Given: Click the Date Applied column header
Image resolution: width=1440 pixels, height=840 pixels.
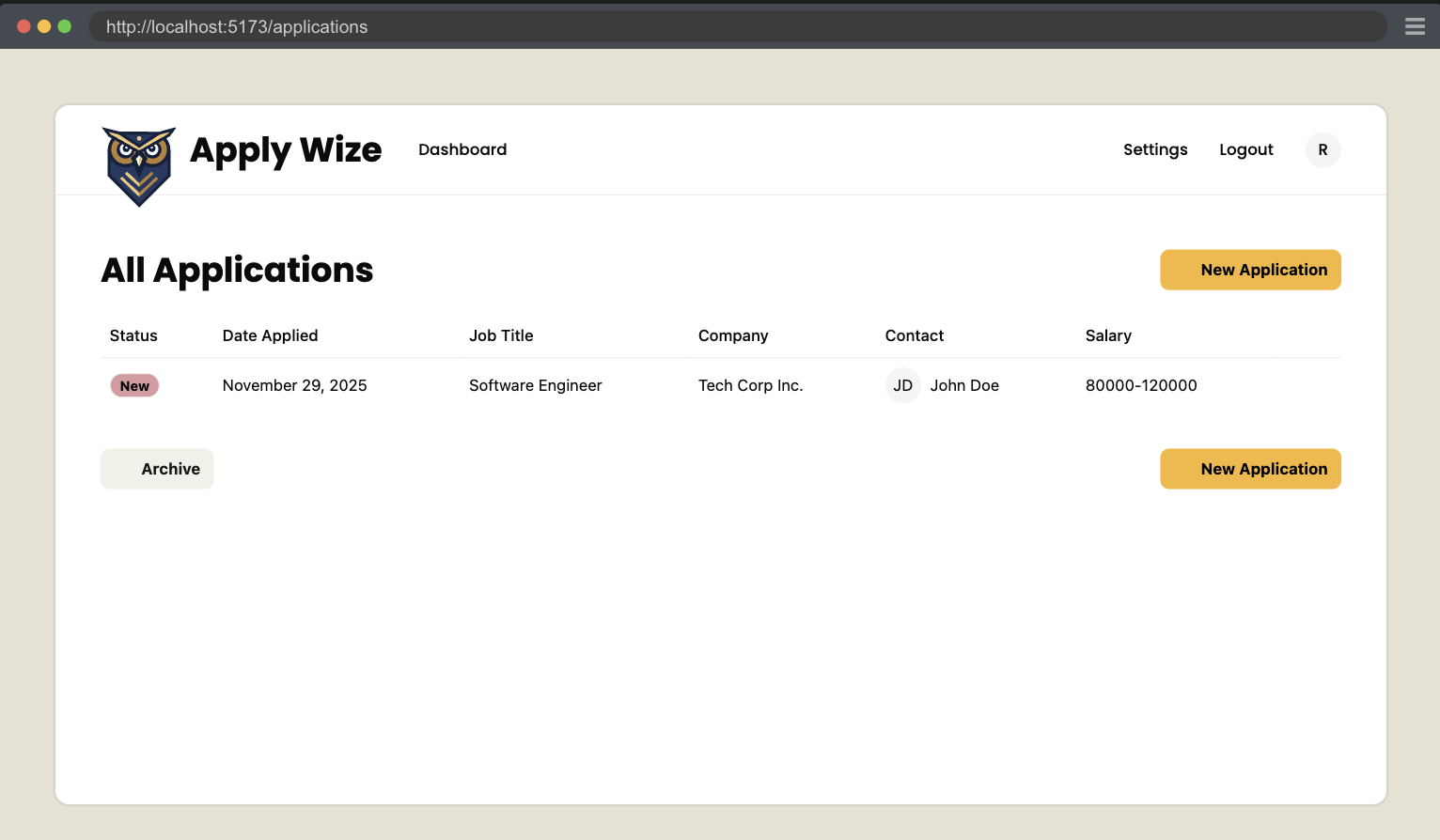Looking at the screenshot, I should [x=270, y=335].
